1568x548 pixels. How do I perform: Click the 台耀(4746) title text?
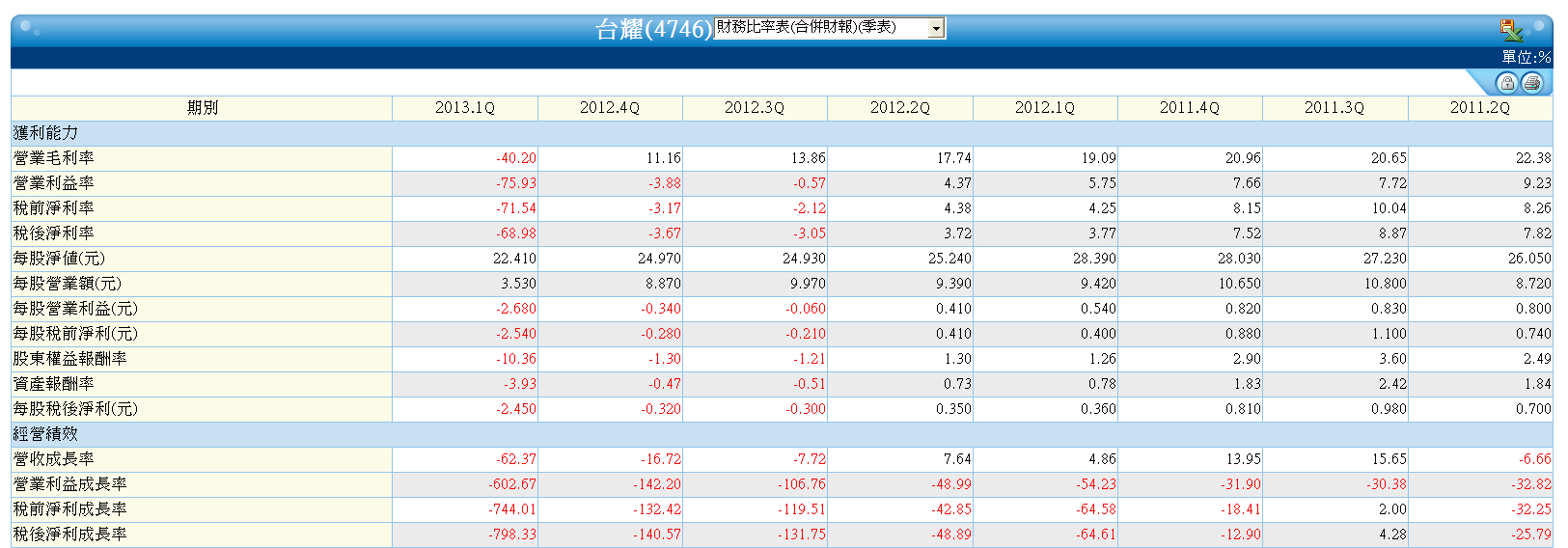[x=653, y=29]
